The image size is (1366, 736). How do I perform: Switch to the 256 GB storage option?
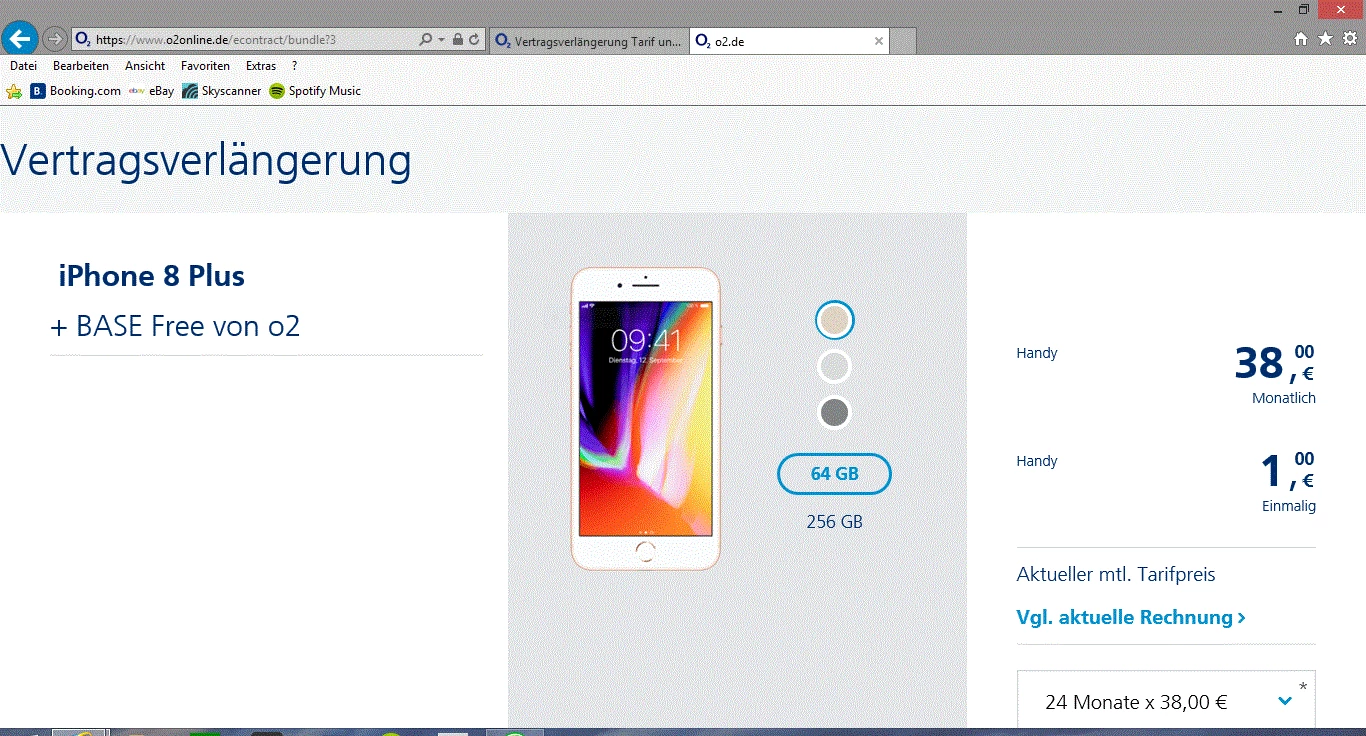(834, 521)
